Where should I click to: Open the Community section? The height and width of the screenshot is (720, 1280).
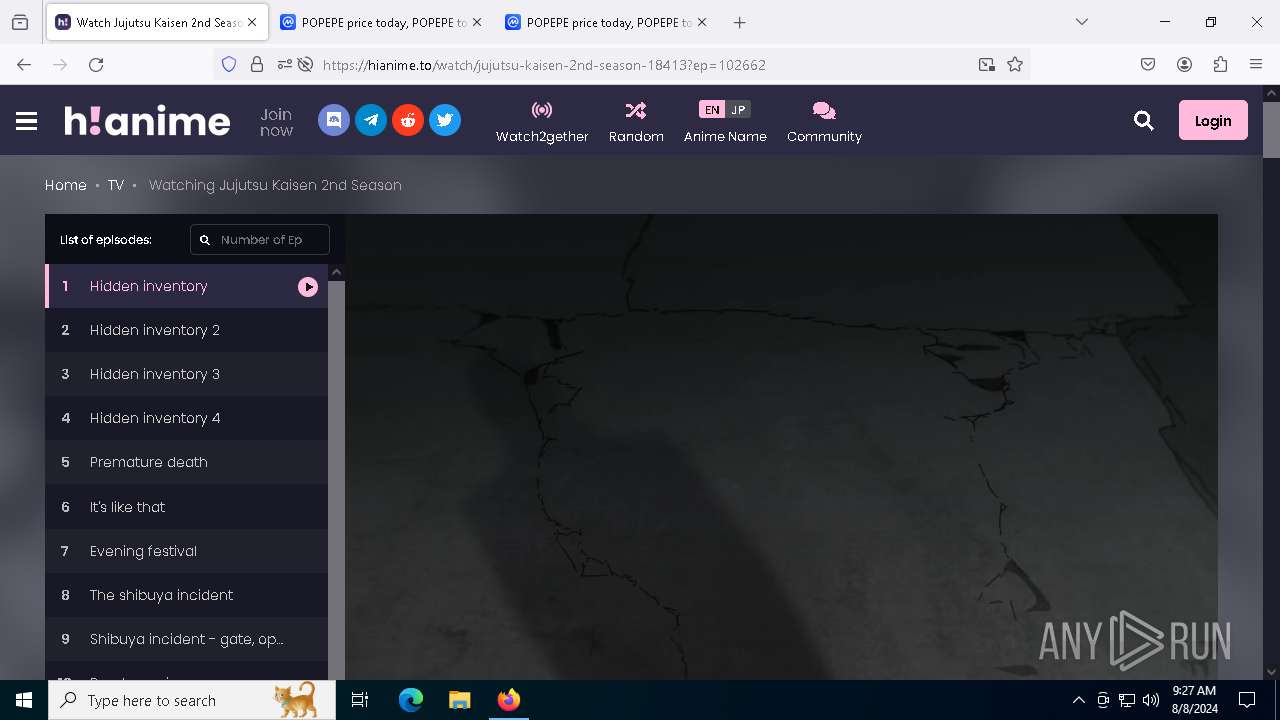point(824,122)
